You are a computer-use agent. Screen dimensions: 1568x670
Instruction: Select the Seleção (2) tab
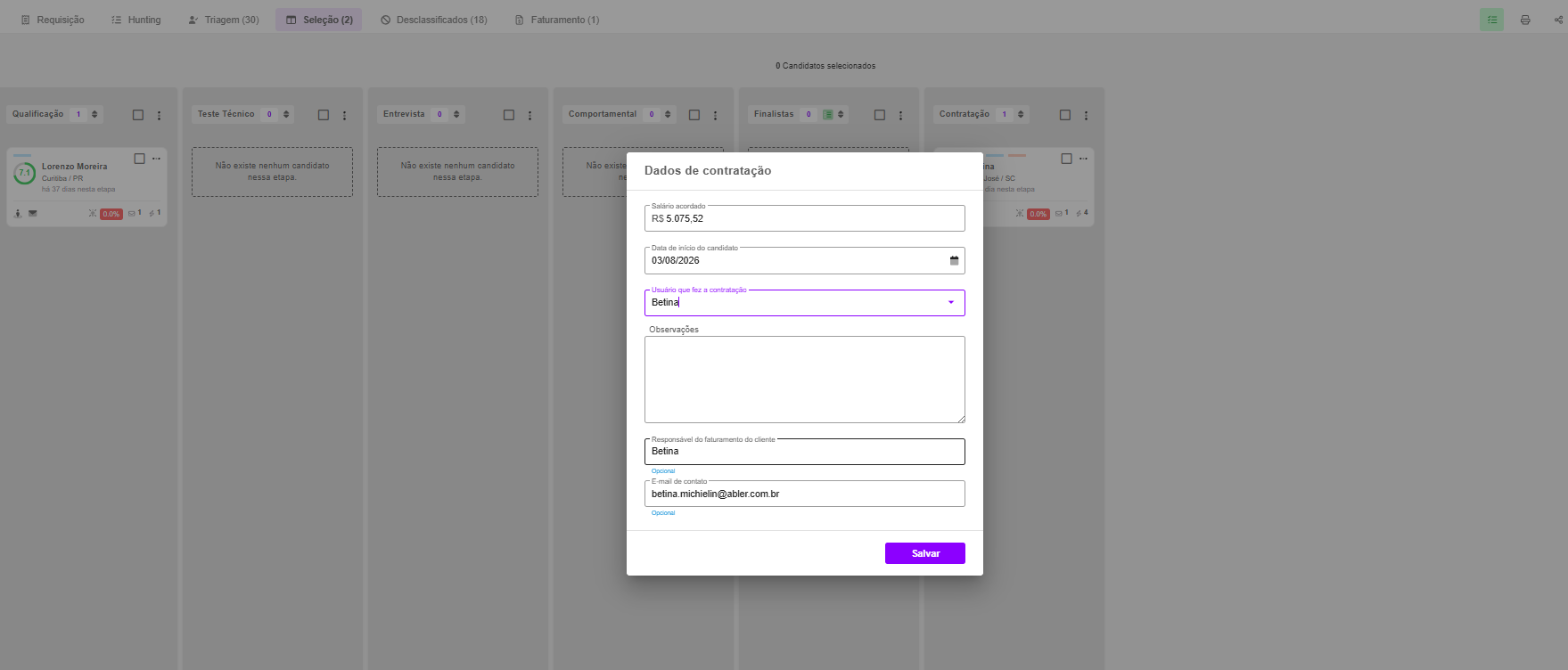319,20
